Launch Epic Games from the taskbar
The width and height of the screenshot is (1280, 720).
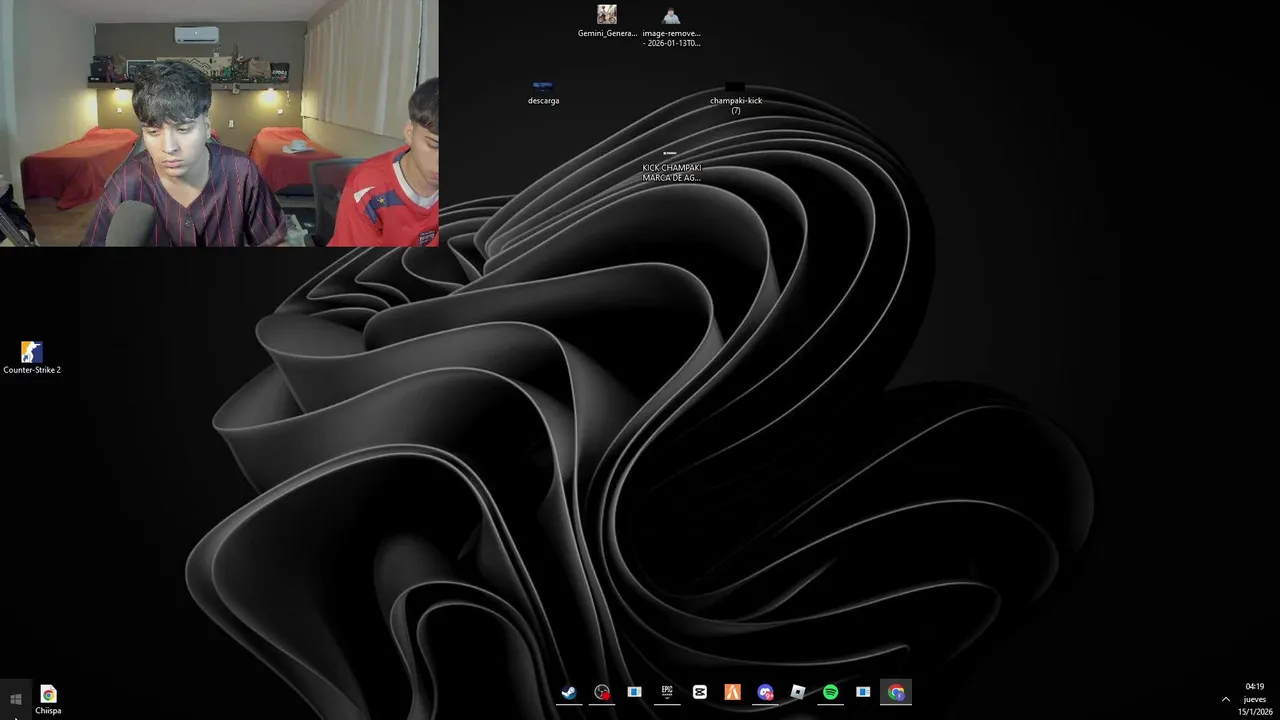point(667,692)
